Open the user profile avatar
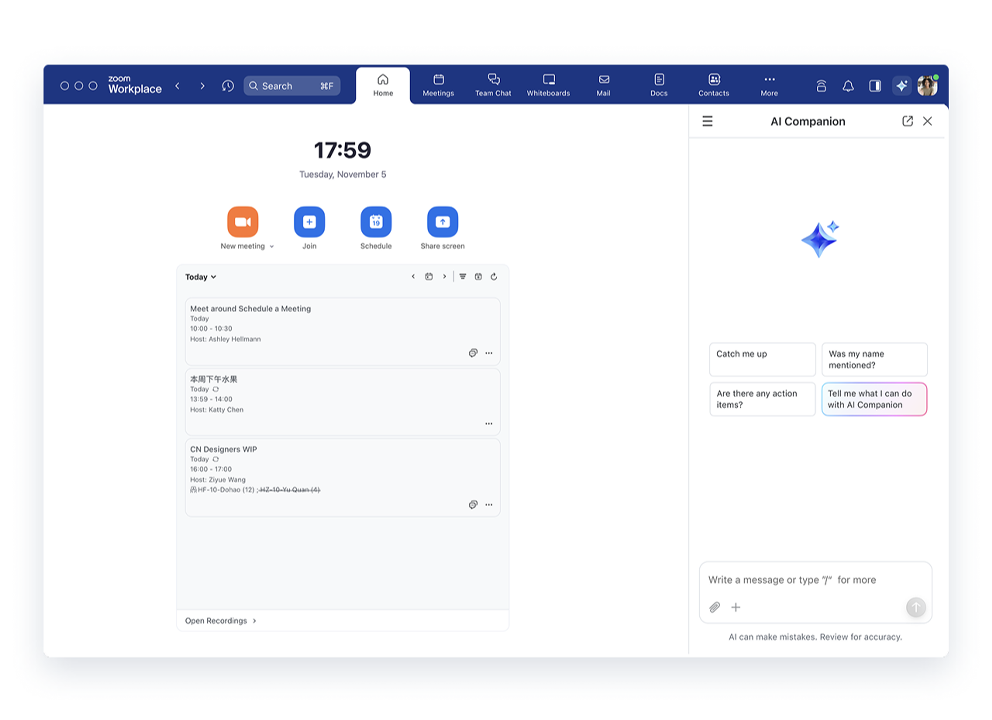Viewport: 992px width, 720px height. pos(927,86)
